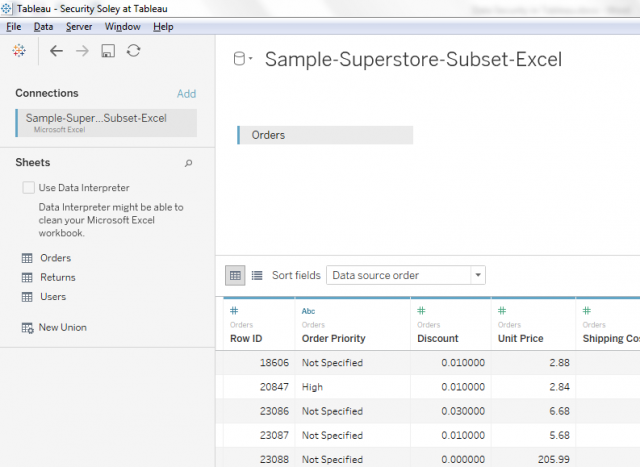640x467 pixels.
Task: Select the Orders sheet in the list
Action: 56,258
